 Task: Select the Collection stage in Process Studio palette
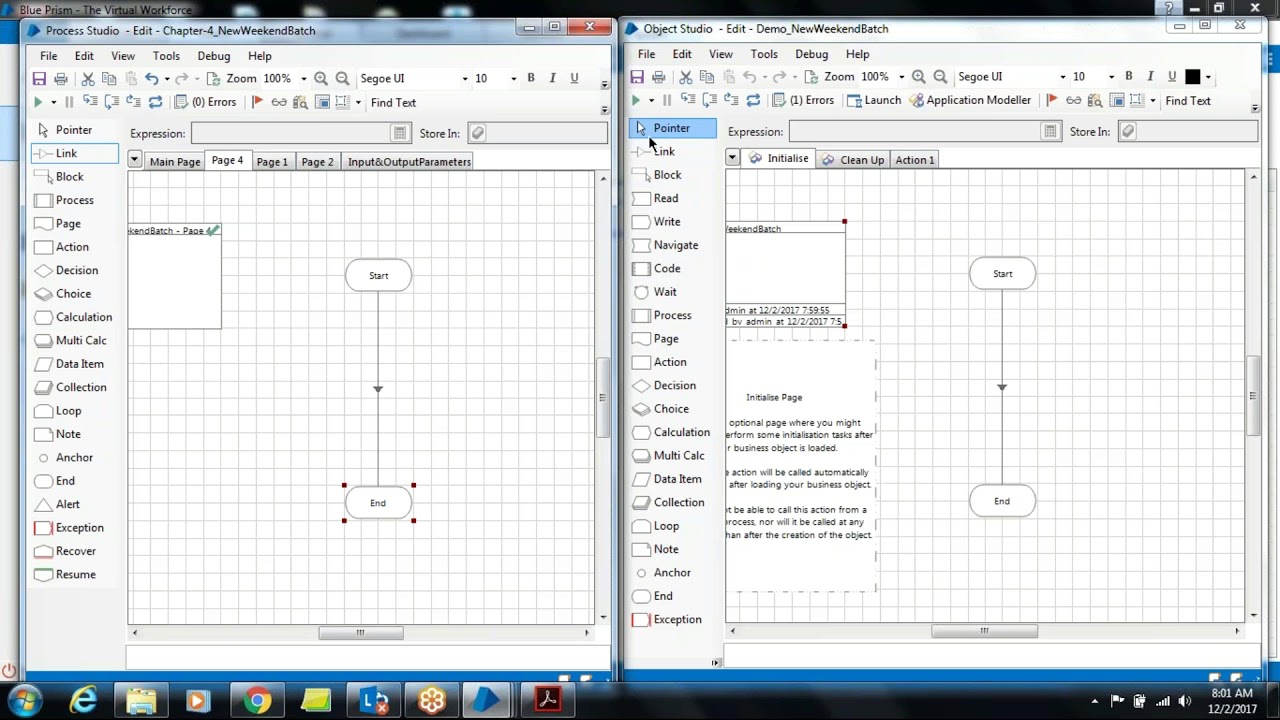pyautogui.click(x=70, y=387)
